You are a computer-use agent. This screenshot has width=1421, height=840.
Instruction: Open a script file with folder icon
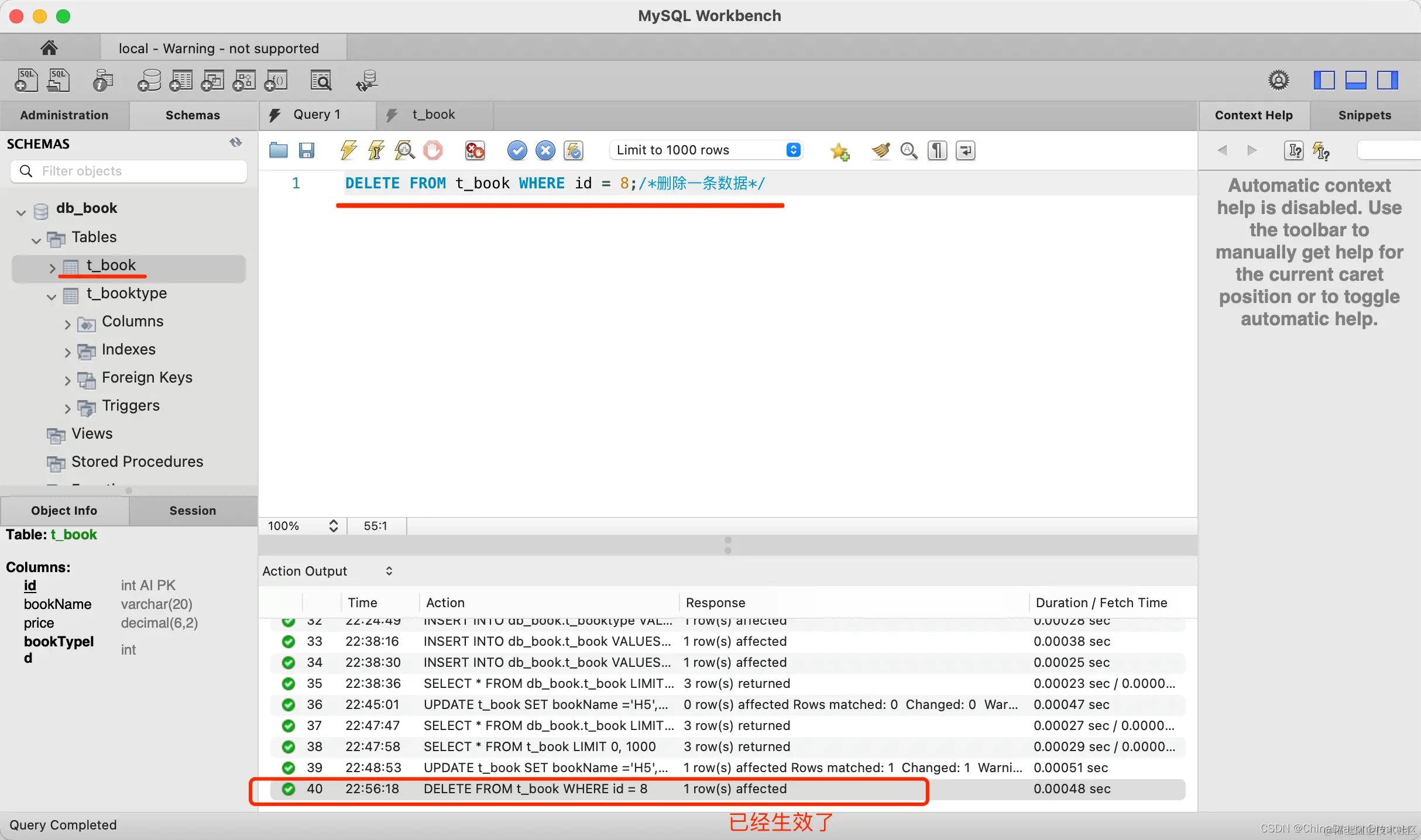pyautogui.click(x=278, y=150)
